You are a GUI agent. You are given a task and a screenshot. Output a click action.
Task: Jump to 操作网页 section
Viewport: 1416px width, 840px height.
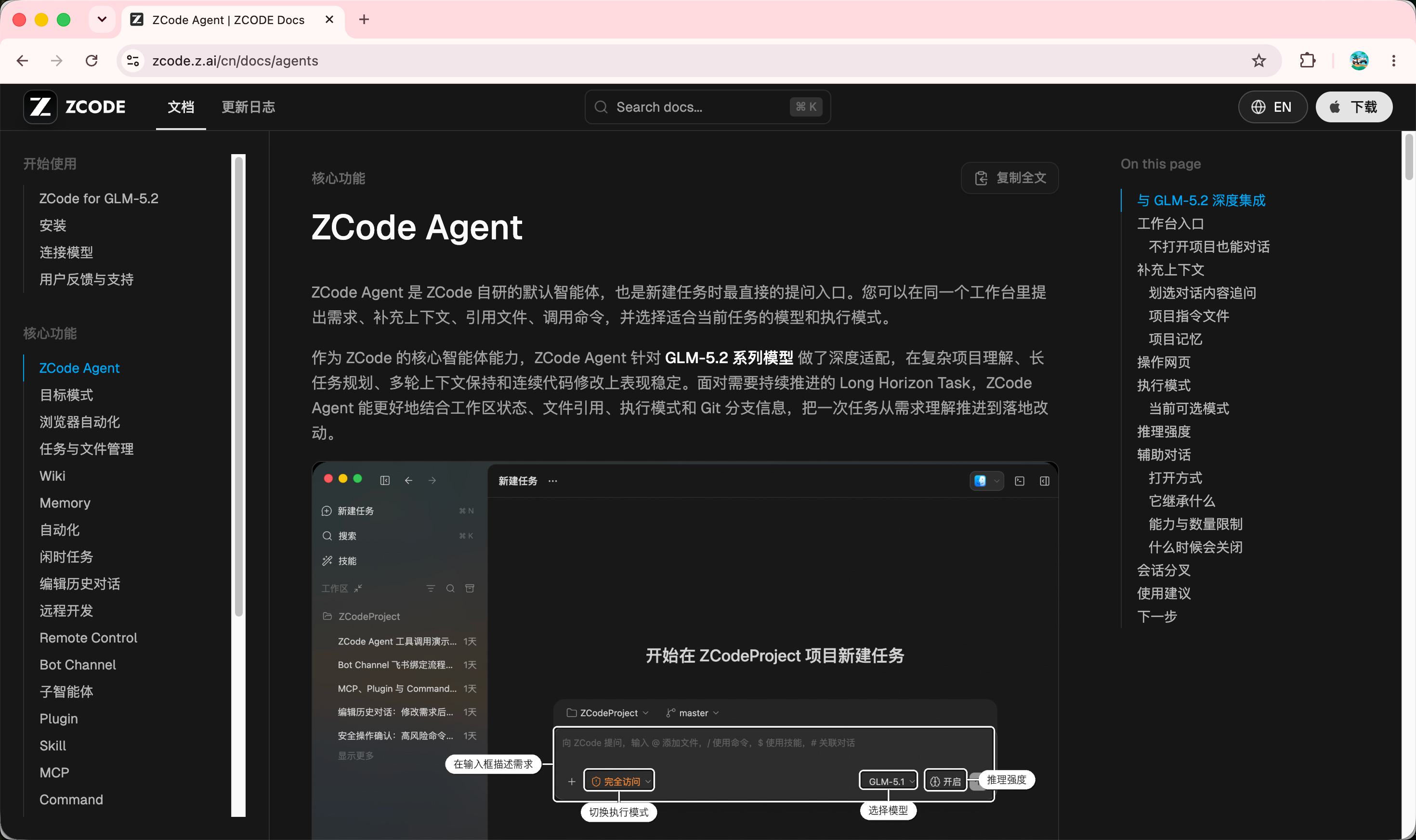(1164, 362)
